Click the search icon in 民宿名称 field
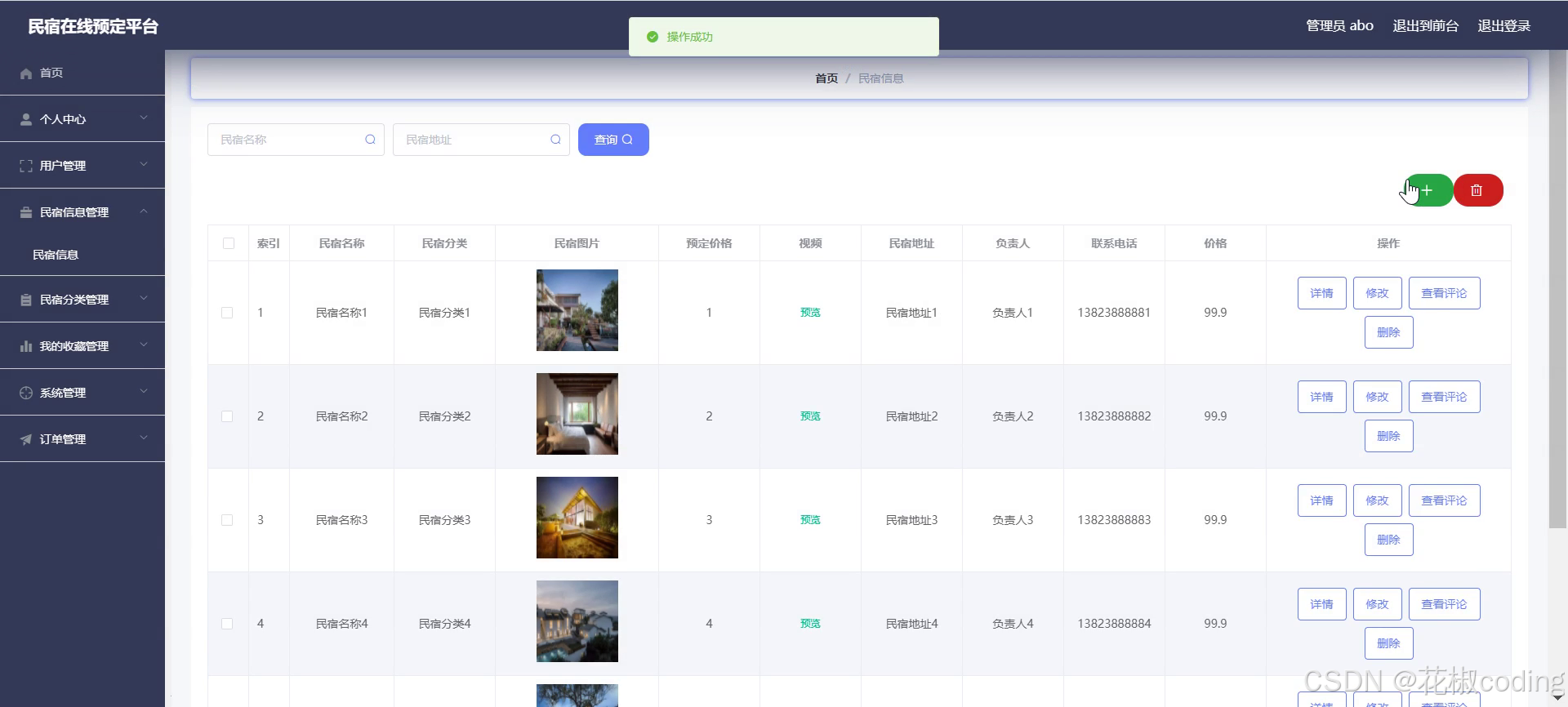 click(x=370, y=140)
